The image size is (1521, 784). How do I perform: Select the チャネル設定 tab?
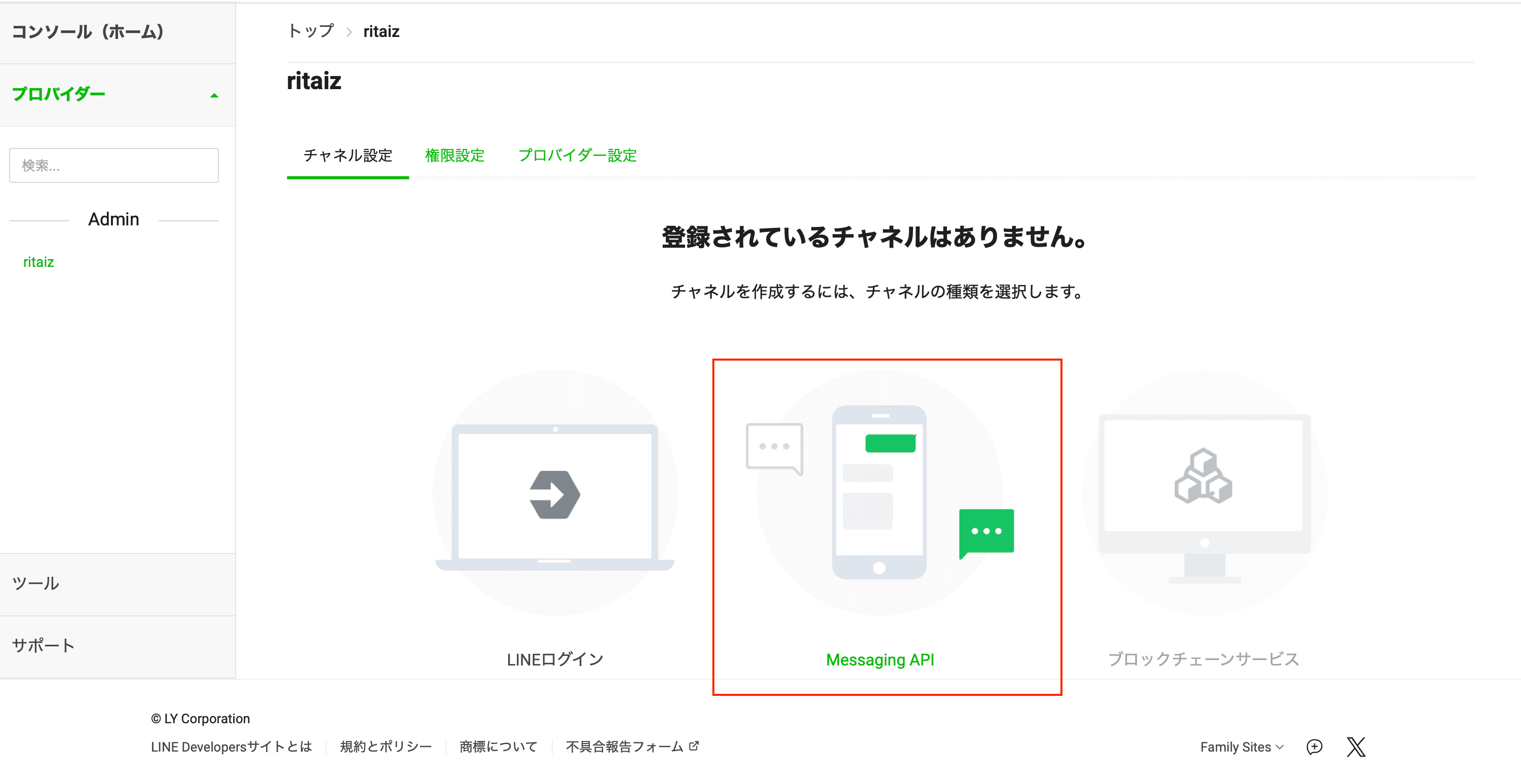coord(347,155)
